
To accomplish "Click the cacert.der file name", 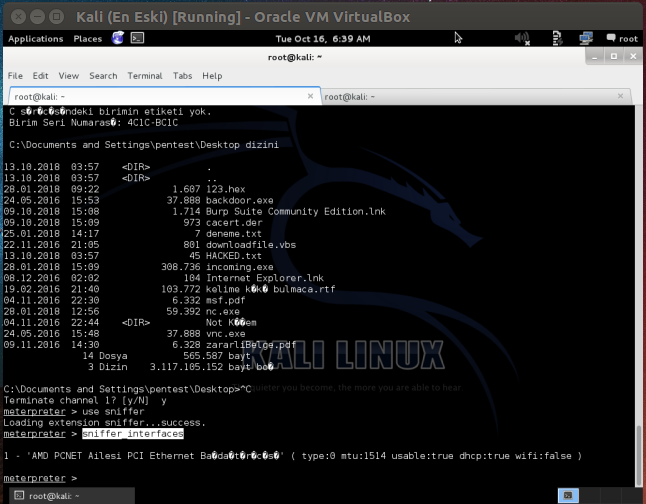I will pos(234,223).
